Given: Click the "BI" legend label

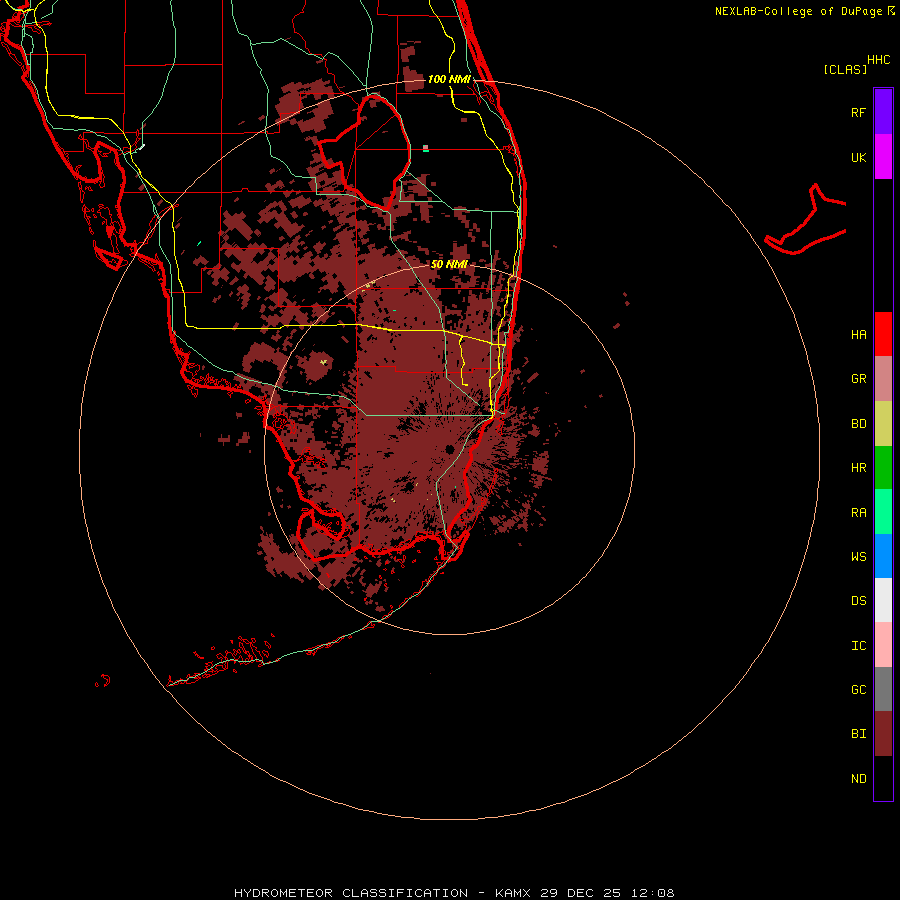Looking at the screenshot, I should tap(858, 734).
